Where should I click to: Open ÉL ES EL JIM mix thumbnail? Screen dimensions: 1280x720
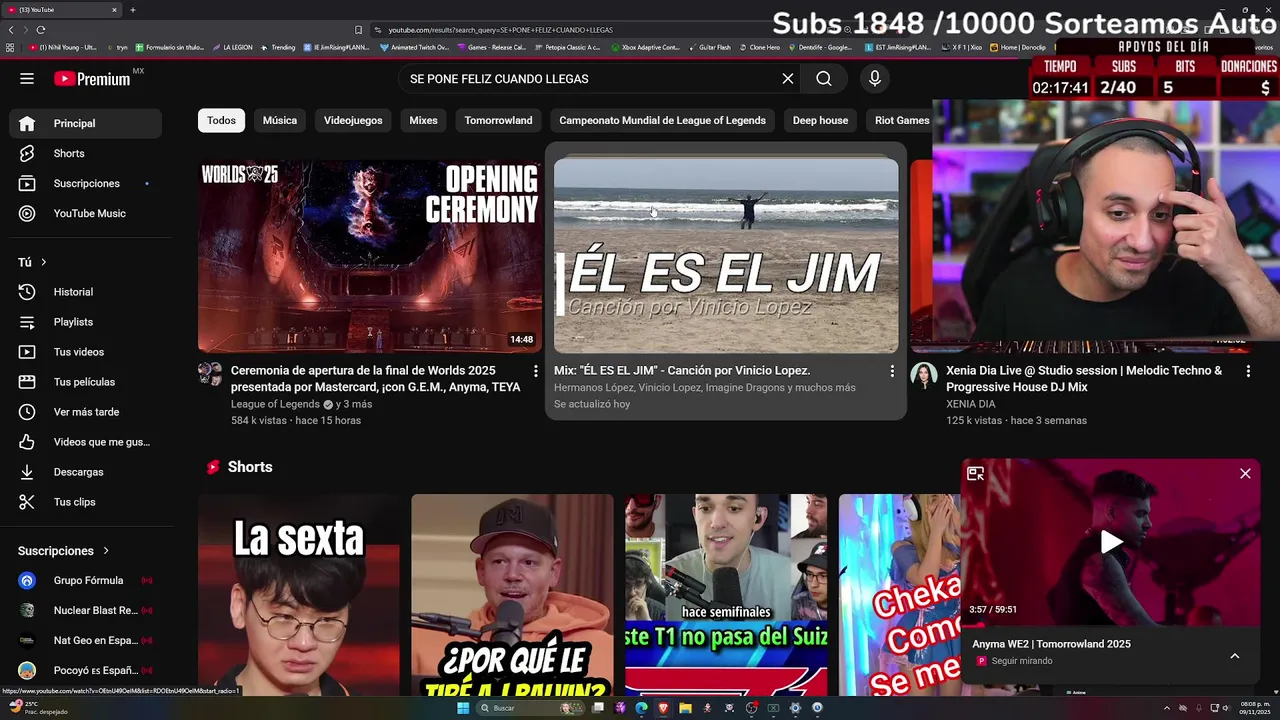tap(726, 256)
